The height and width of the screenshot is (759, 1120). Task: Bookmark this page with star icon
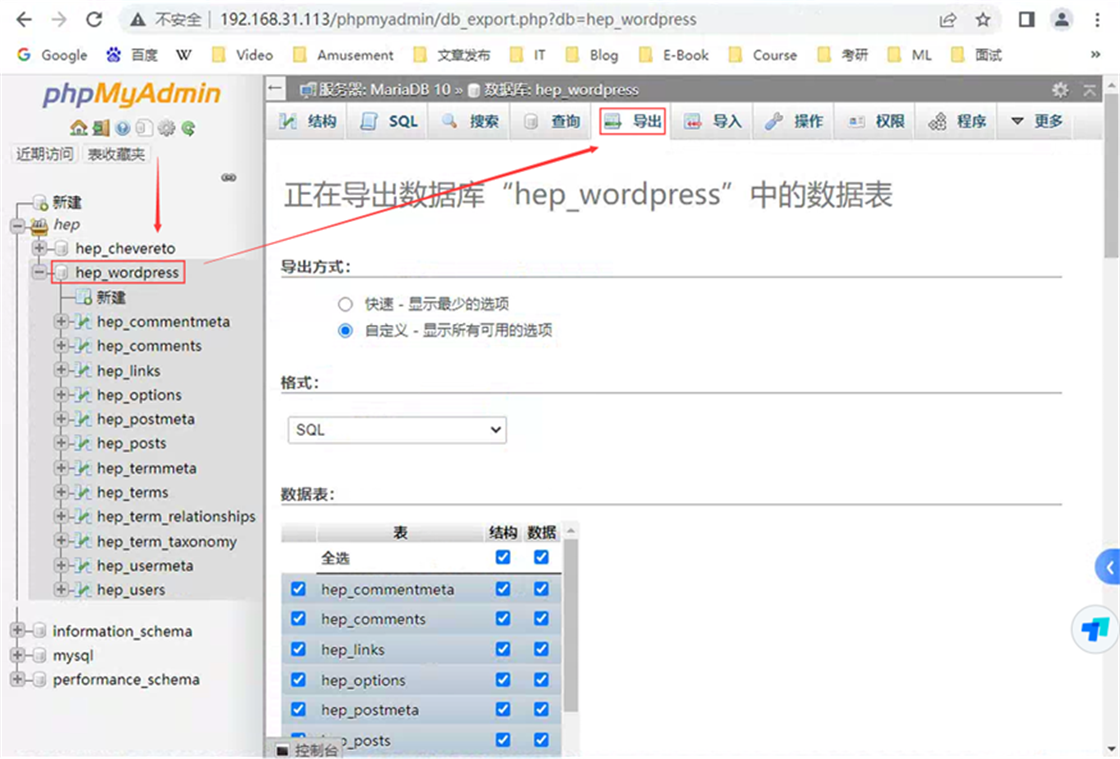[x=983, y=20]
